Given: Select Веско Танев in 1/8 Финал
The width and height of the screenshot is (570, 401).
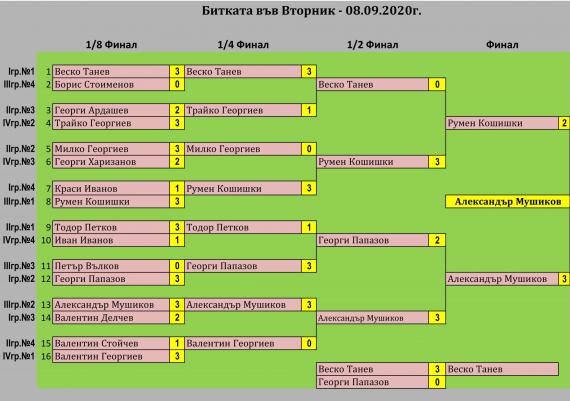Looking at the screenshot, I should (x=111, y=71).
